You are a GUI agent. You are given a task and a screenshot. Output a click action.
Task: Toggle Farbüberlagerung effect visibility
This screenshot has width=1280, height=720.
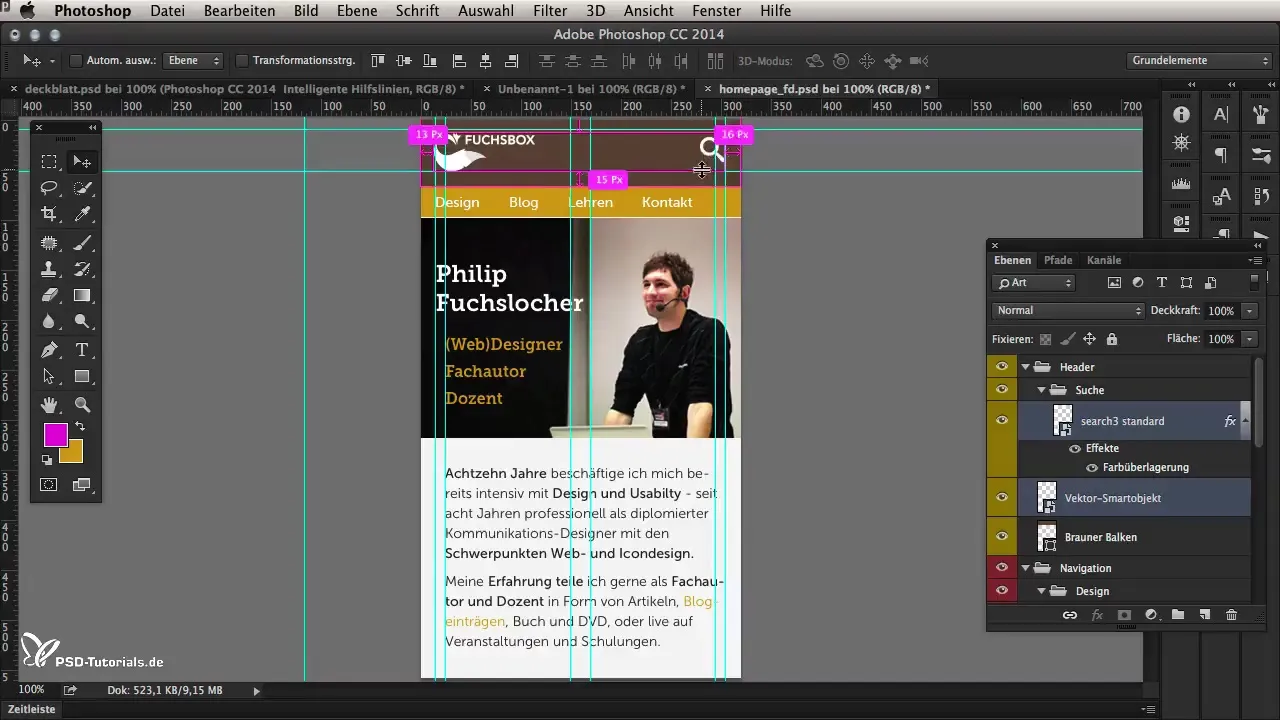[1092, 467]
